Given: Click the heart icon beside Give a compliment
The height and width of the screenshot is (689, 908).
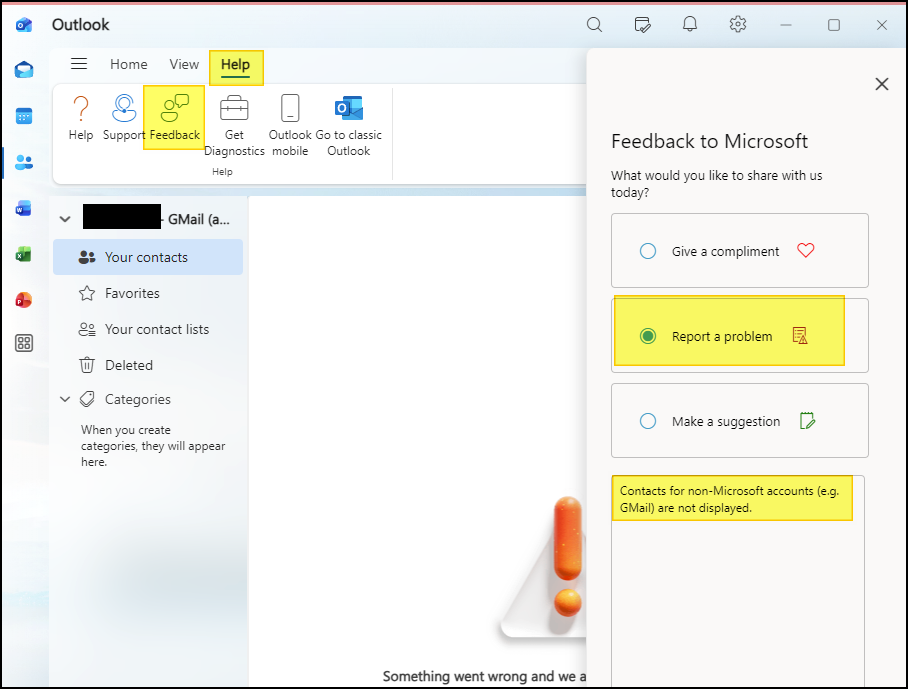Looking at the screenshot, I should 806,250.
